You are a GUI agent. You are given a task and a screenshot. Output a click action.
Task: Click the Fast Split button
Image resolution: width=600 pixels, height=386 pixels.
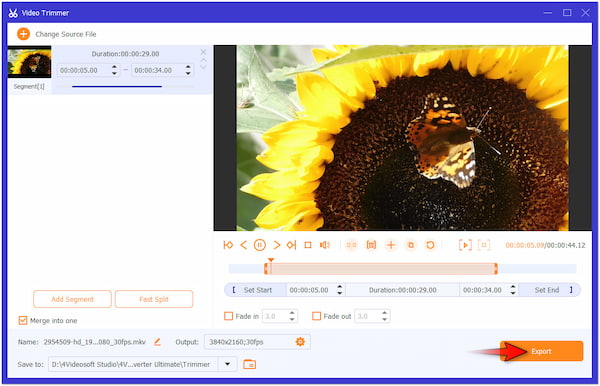(154, 299)
